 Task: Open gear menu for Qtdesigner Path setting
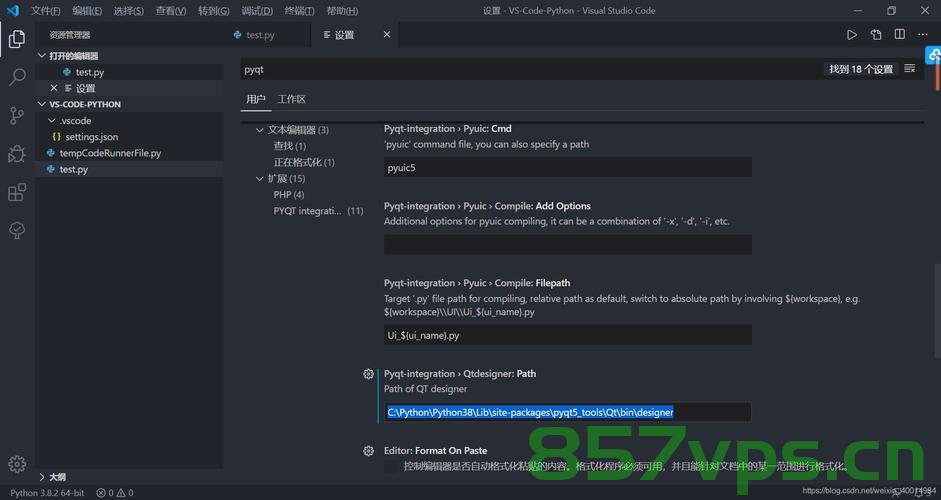(x=368, y=374)
